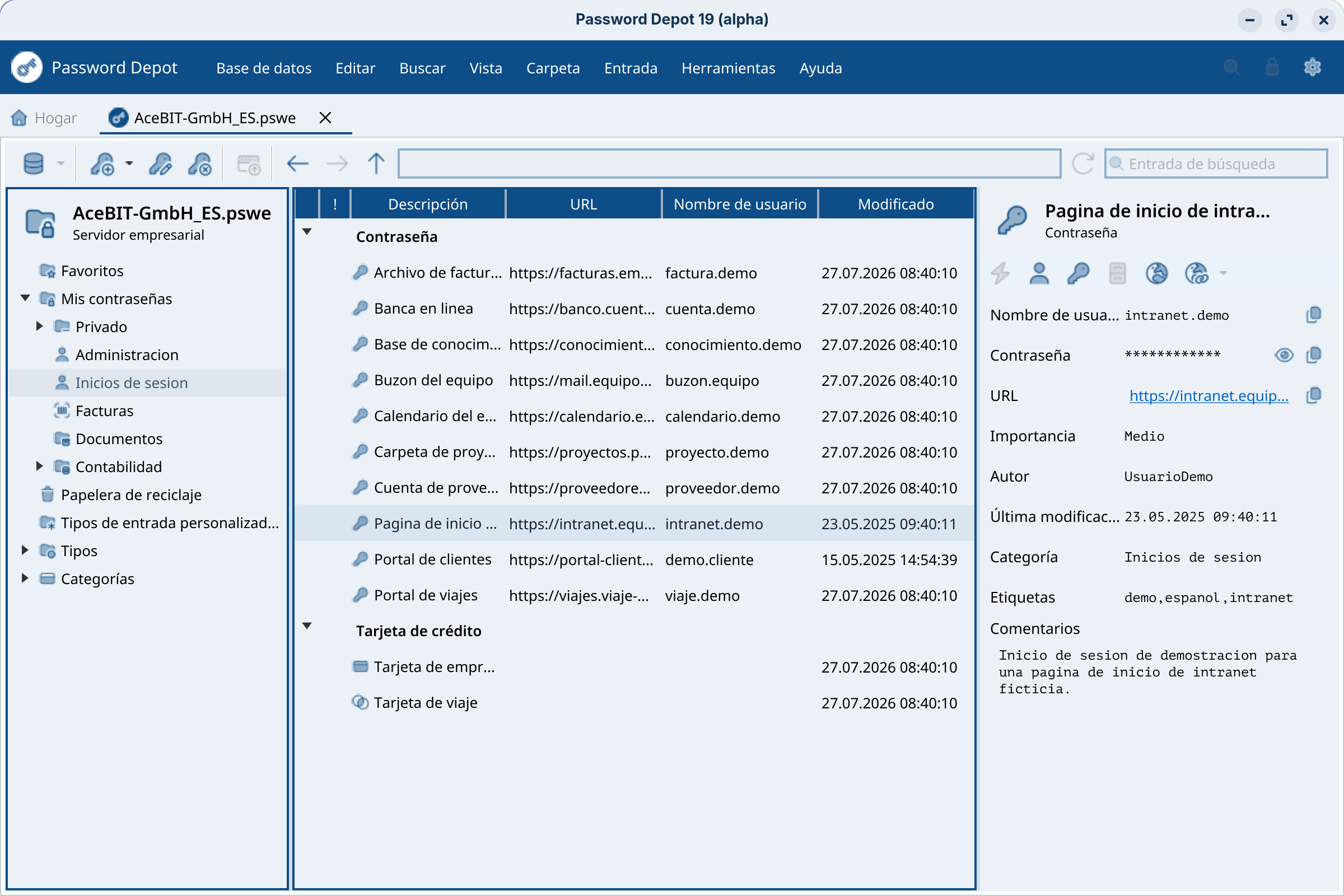Open the Ayuda menu
The height and width of the screenshot is (896, 1344).
point(820,68)
